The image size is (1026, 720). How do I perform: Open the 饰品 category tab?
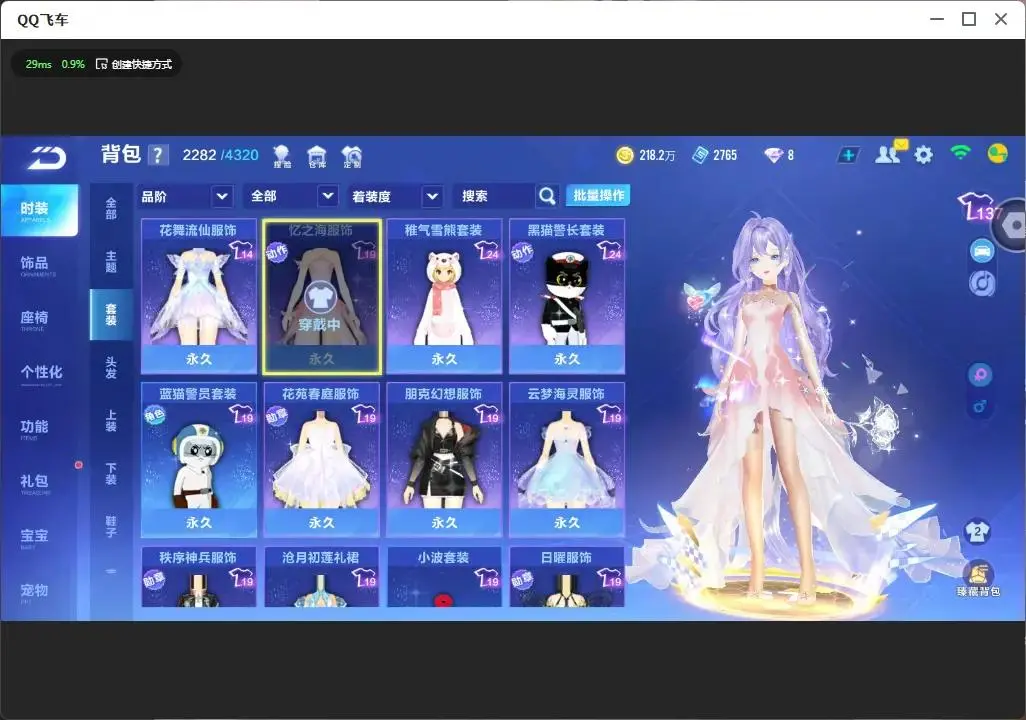[35, 264]
